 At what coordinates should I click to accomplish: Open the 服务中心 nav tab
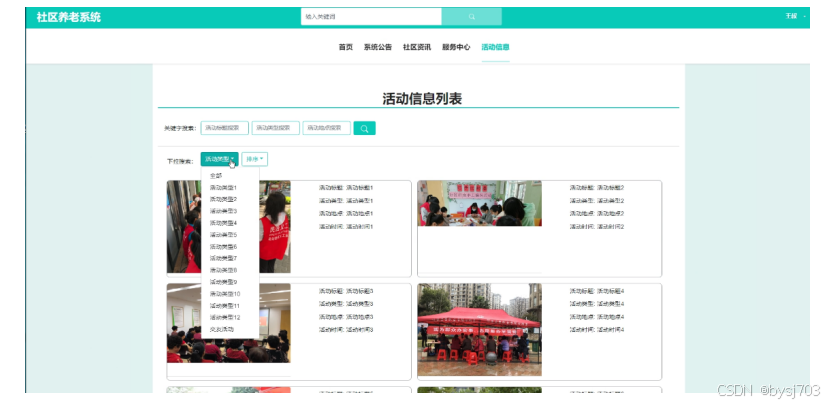(x=456, y=47)
